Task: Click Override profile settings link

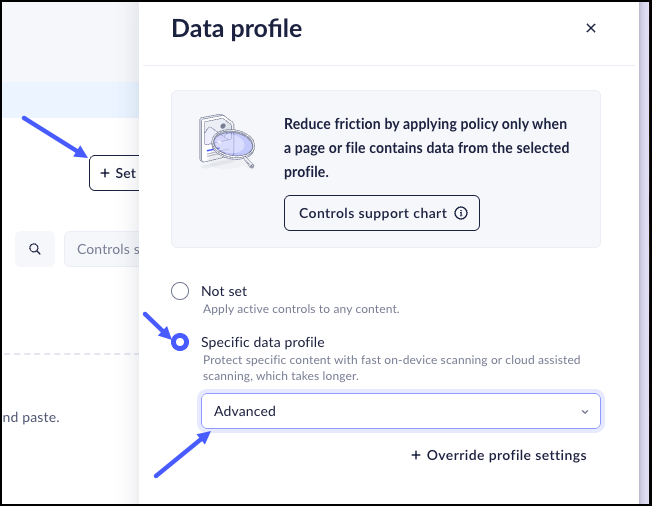Action: [506, 455]
